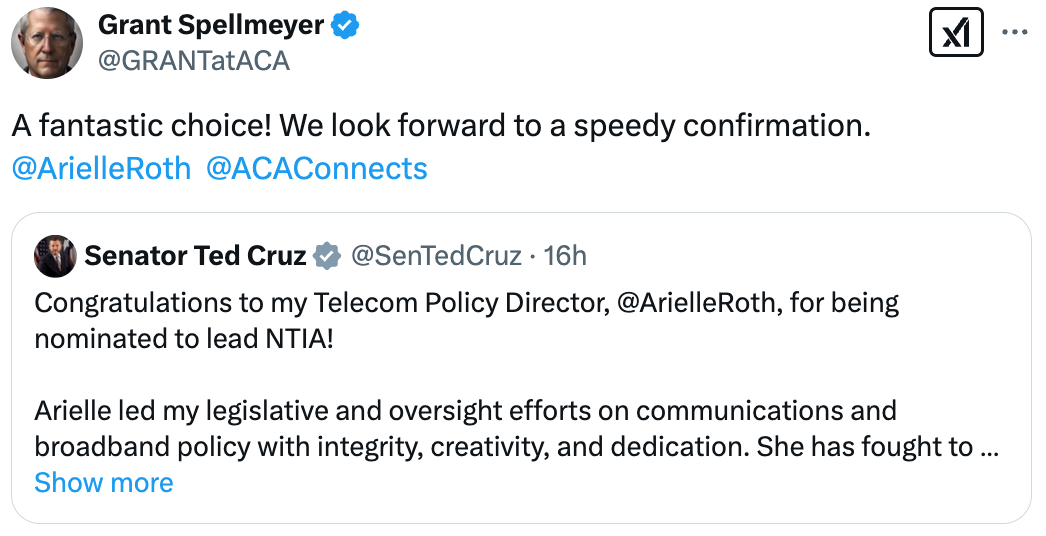The image size is (1046, 536).
Task: Click Grant Spellmeyer's profile avatar
Action: pyautogui.click(x=47, y=43)
